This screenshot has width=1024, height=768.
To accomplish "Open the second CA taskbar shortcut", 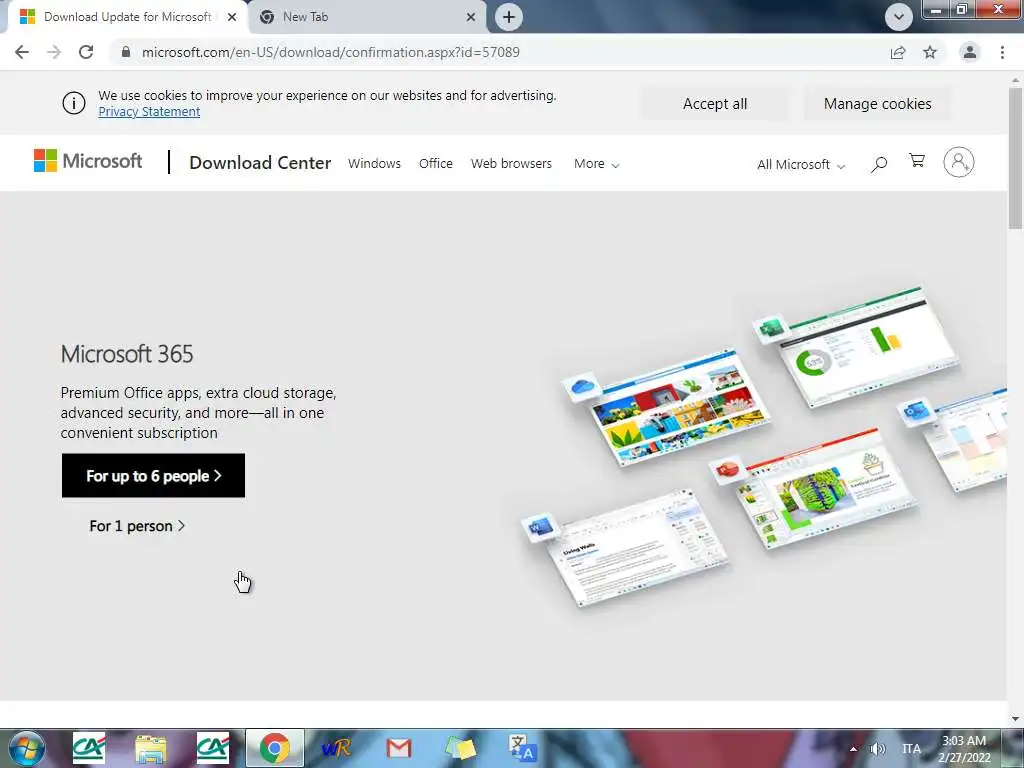I will [213, 748].
